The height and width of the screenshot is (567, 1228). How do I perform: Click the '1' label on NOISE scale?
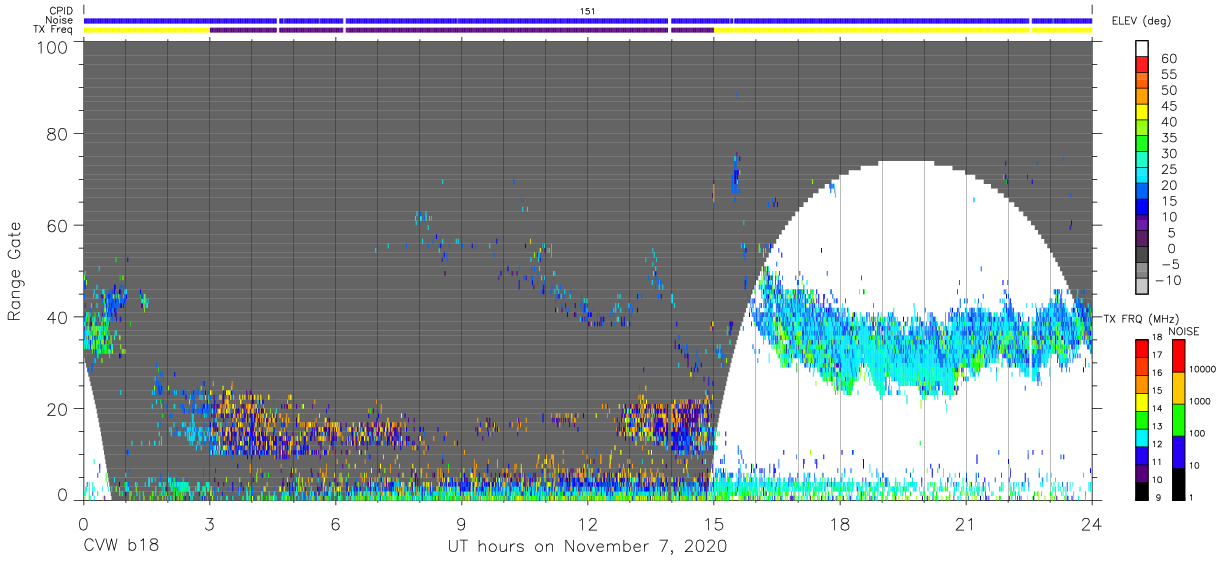tap(1192, 497)
